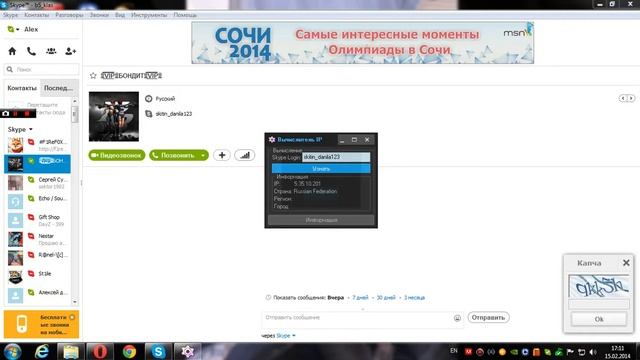This screenshot has height=360, width=640.
Task: Select the Gift Shop contact
Action: (x=38, y=220)
